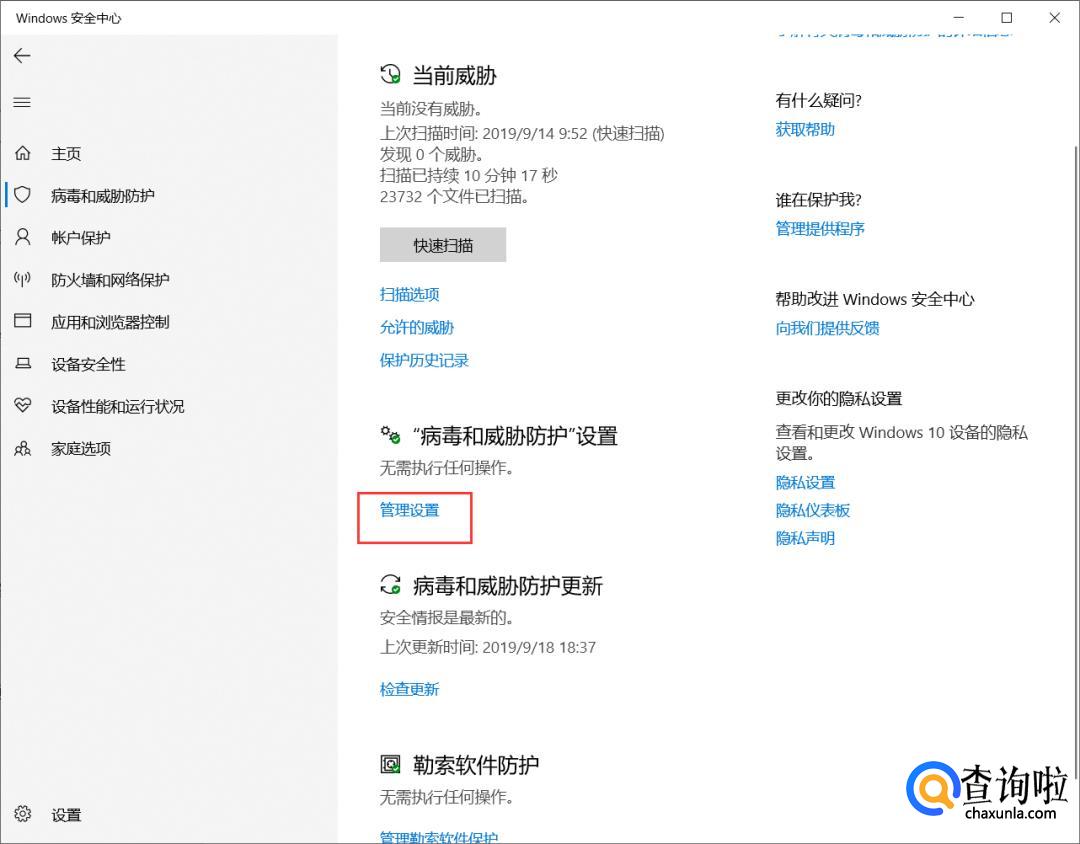Start a scan with 快速扫描 button
This screenshot has height=844, width=1080.
click(x=443, y=245)
